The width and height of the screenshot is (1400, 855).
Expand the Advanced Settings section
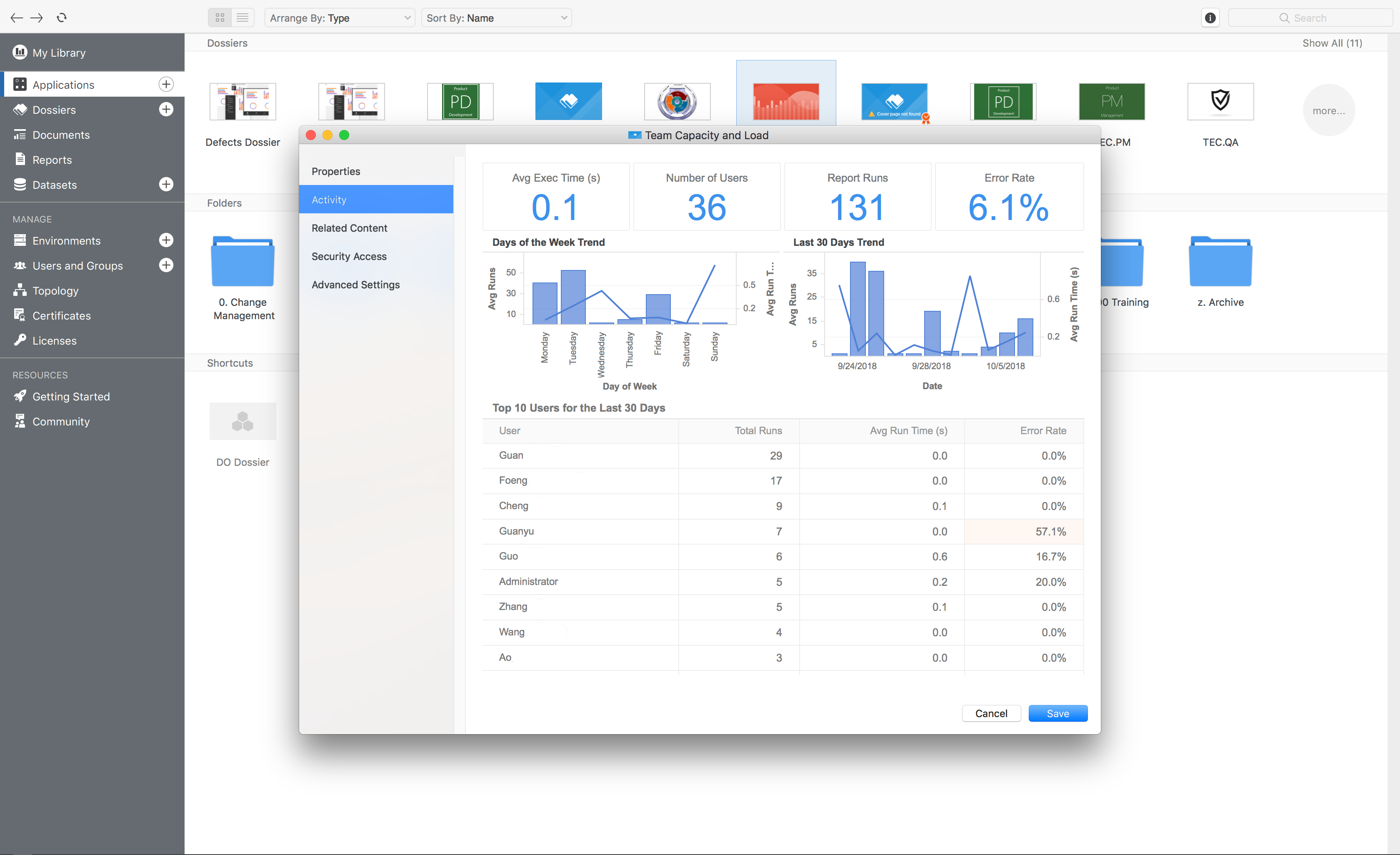click(x=355, y=284)
